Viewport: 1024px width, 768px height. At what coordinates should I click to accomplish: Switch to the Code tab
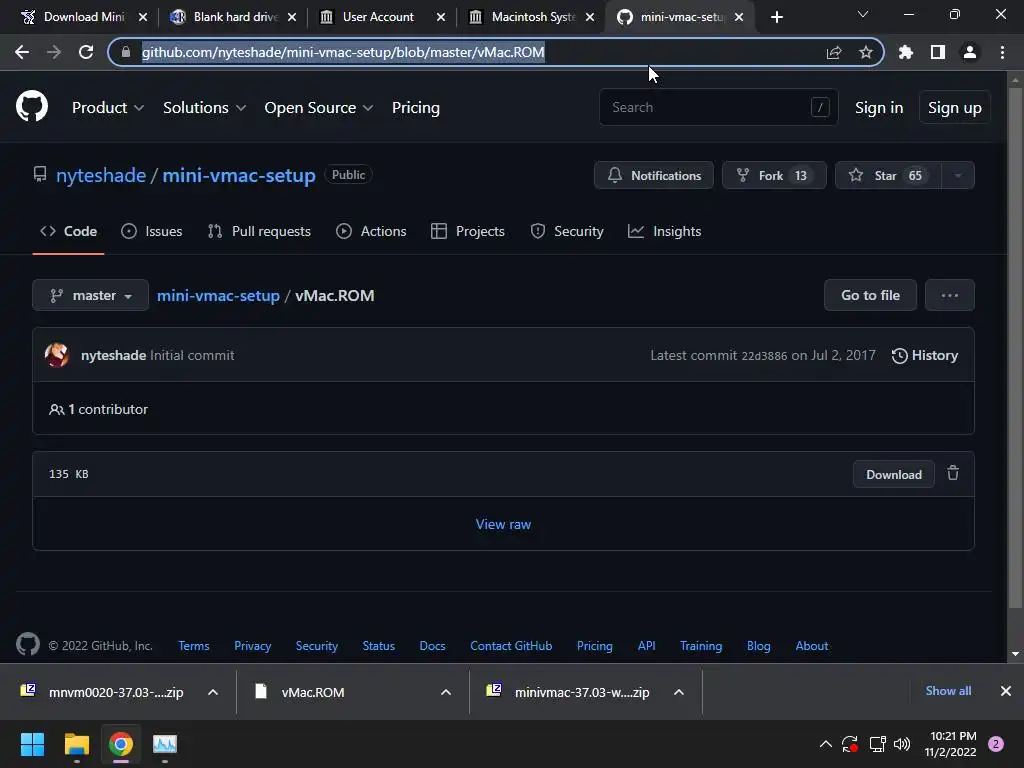pyautogui.click(x=69, y=231)
